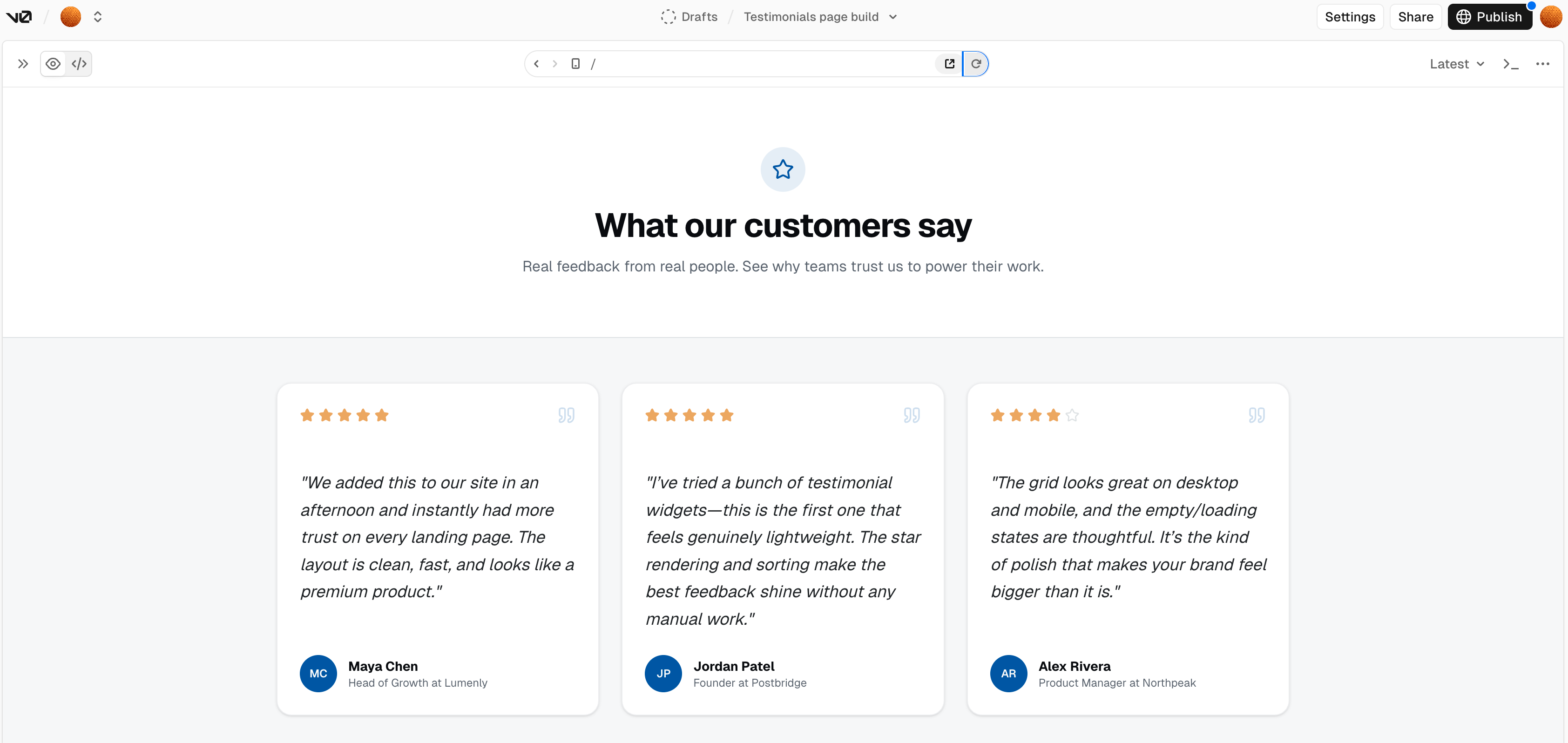Click the Share button
This screenshot has width=1568, height=743.
coord(1415,17)
